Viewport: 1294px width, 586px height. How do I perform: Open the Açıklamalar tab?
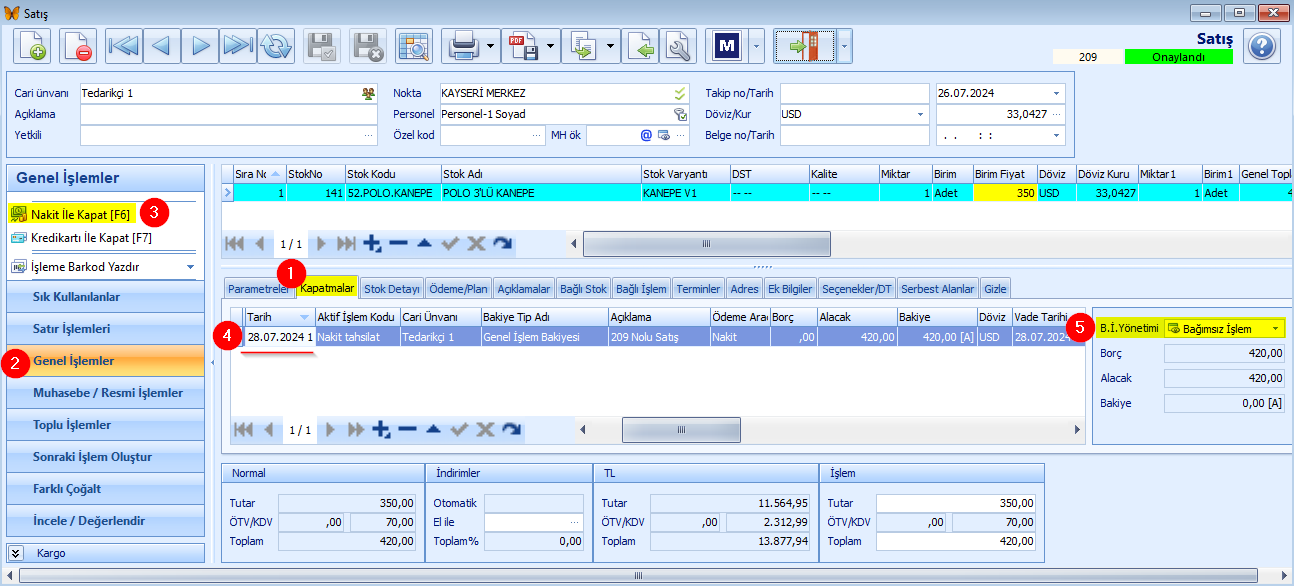tap(523, 289)
